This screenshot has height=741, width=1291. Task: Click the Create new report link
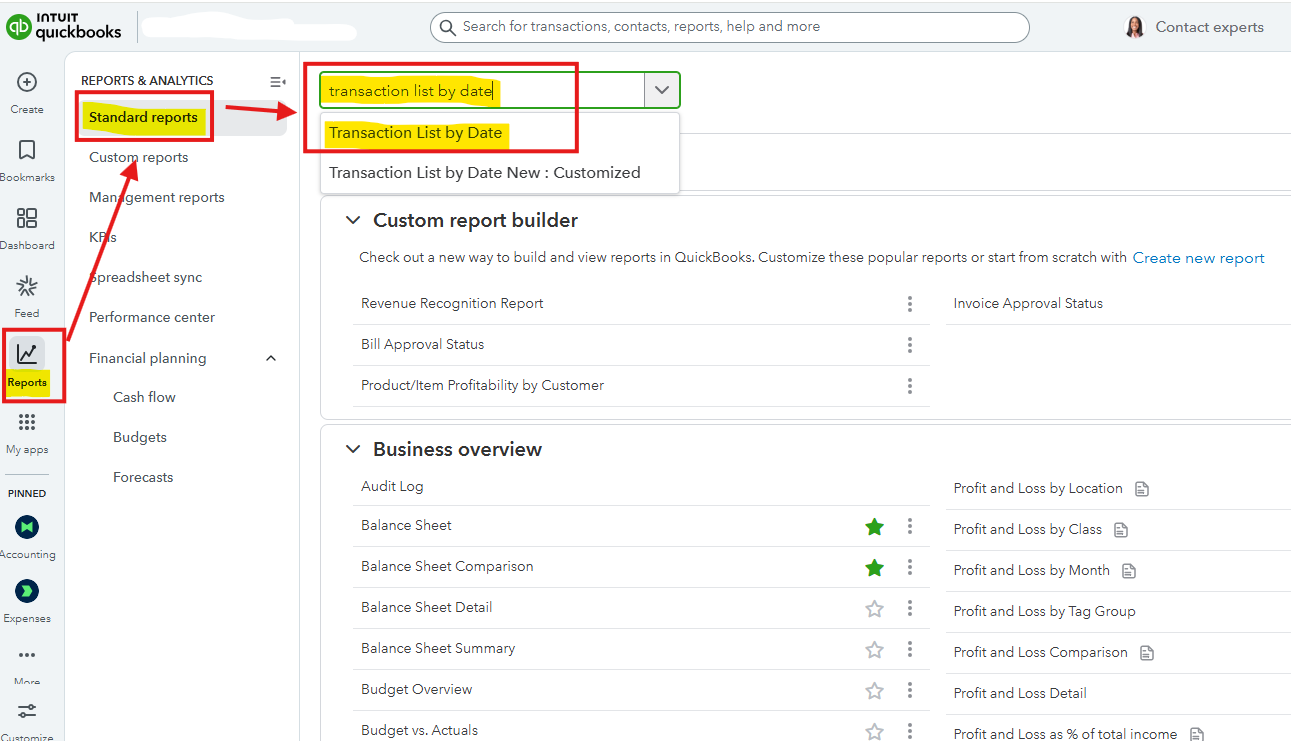[x=1198, y=258]
